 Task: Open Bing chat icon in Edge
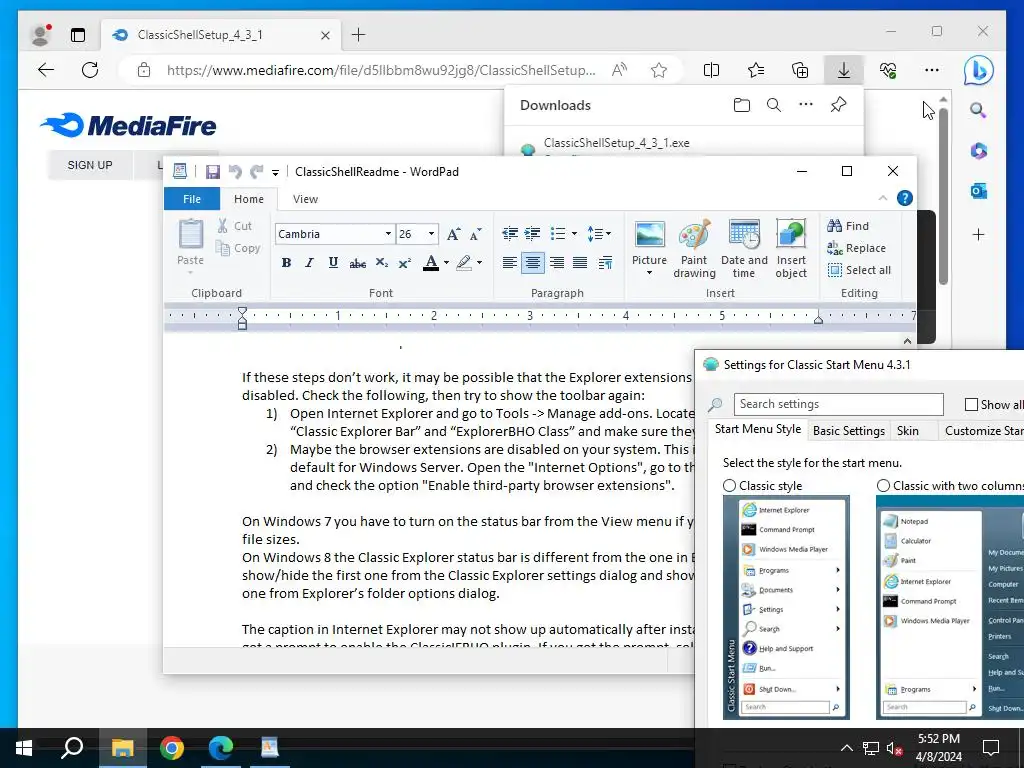pyautogui.click(x=978, y=71)
